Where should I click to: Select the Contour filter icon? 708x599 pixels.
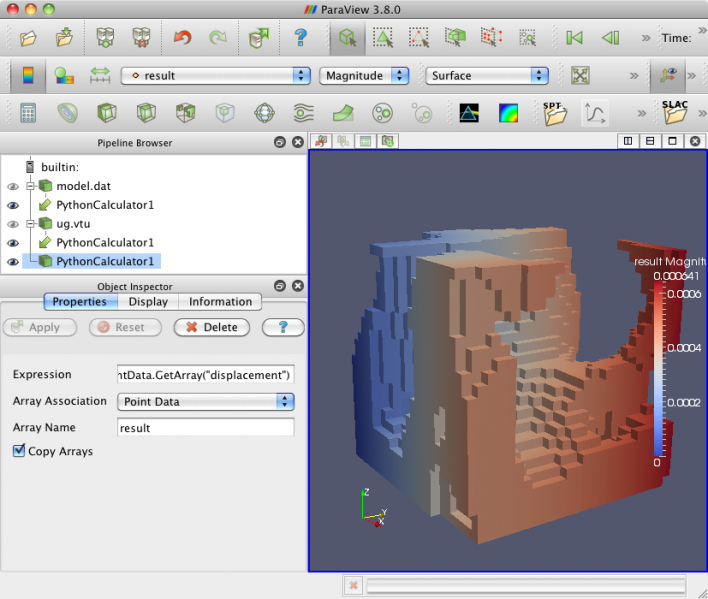pos(68,113)
